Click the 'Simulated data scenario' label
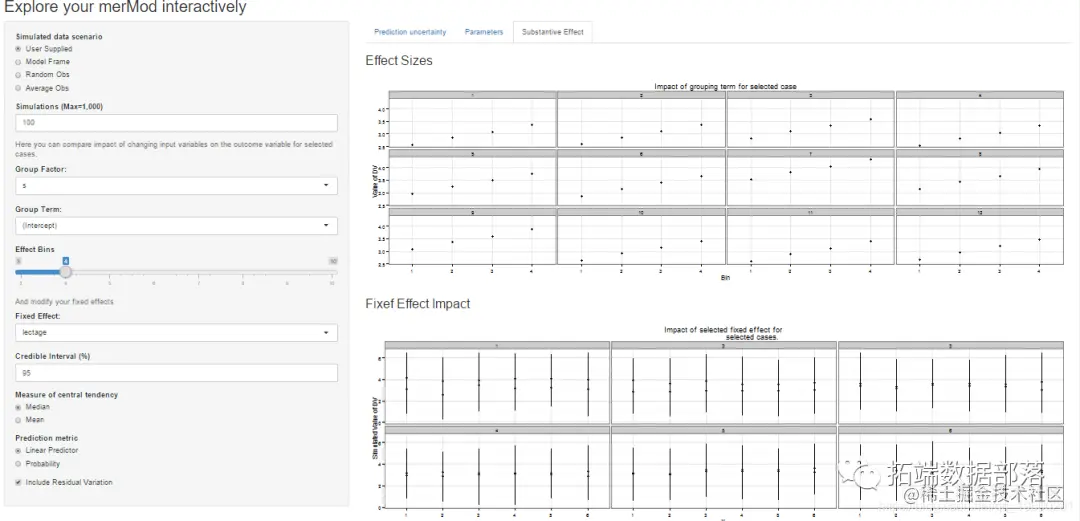 click(x=59, y=37)
